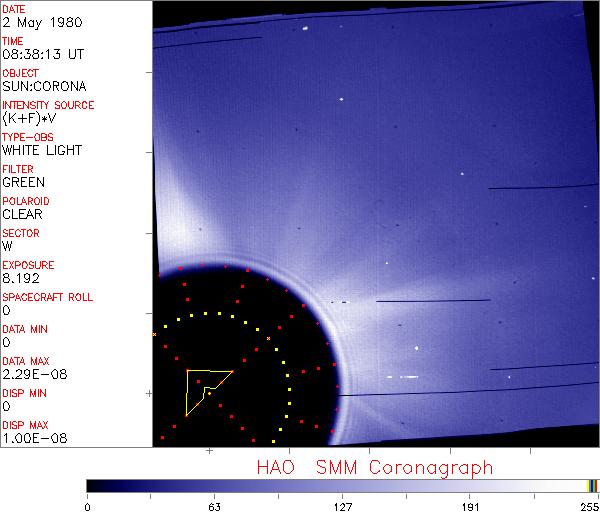
Task: Select the "08:38:13 UT" time value
Action: click(x=36, y=55)
